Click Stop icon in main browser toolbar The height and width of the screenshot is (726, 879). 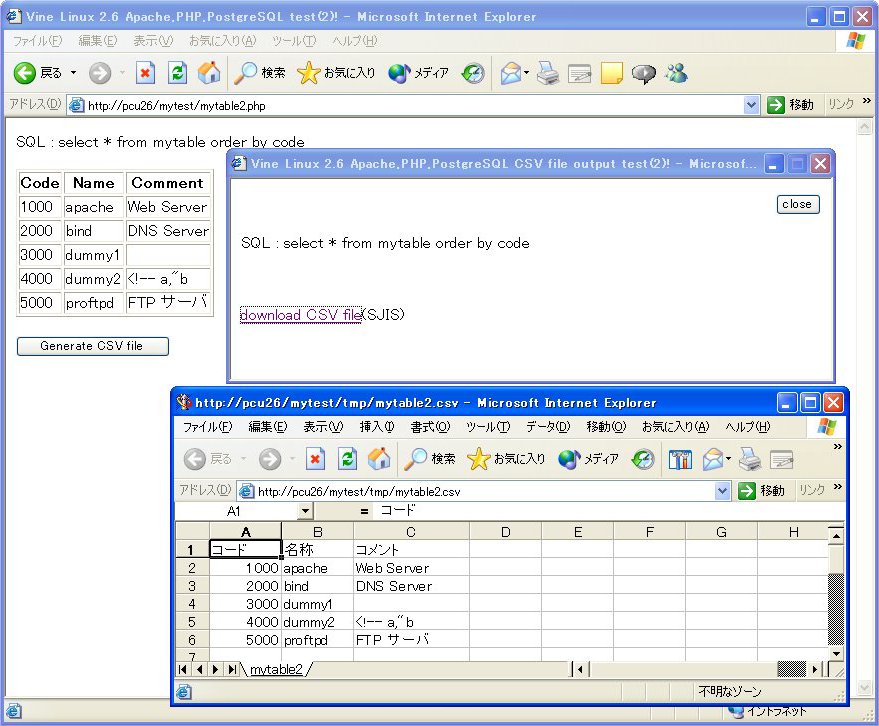coord(145,73)
